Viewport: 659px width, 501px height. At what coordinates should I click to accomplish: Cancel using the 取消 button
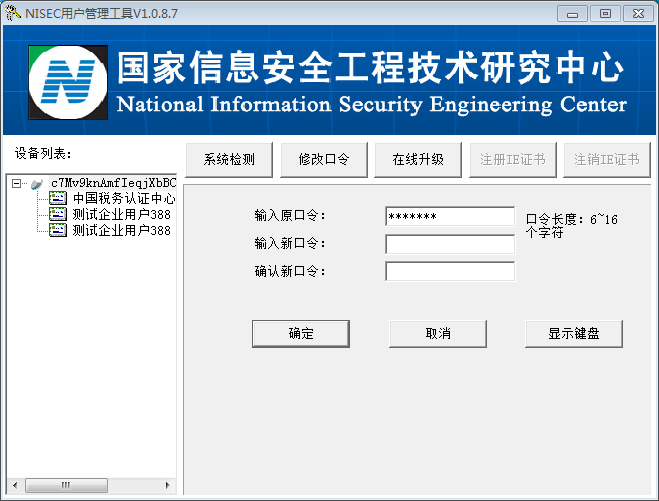tap(437, 333)
